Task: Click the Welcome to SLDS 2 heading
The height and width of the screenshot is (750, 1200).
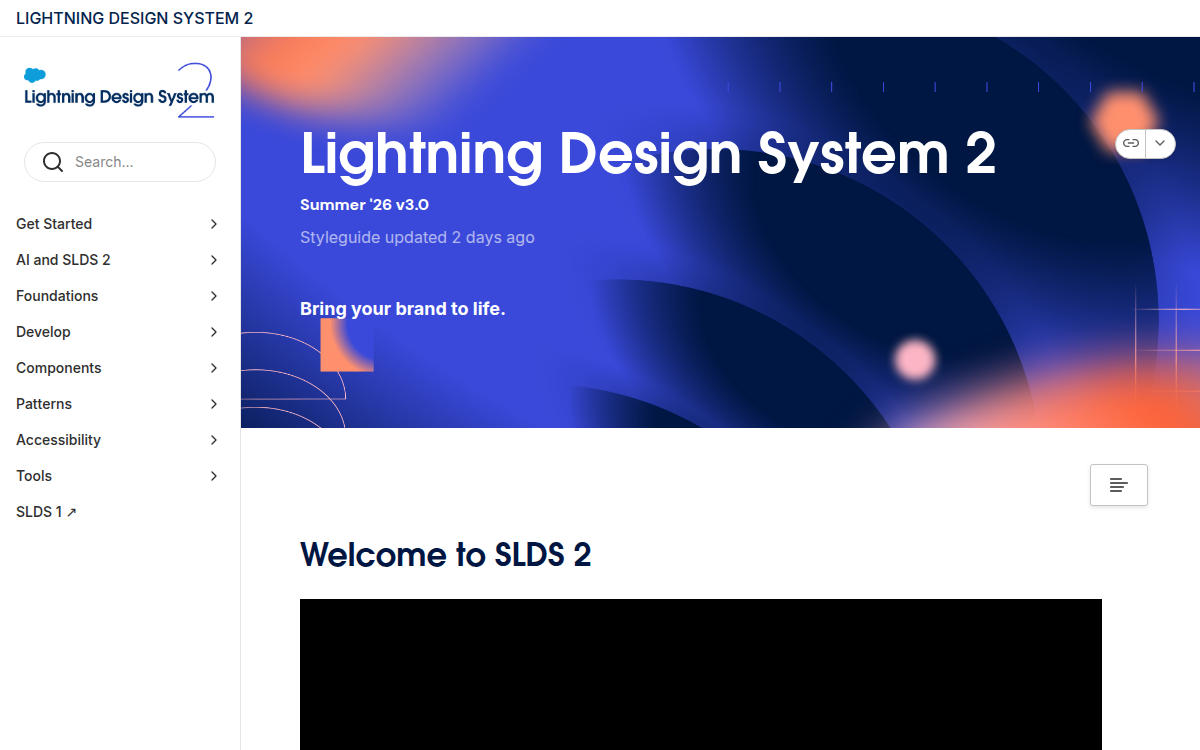Action: [x=446, y=554]
